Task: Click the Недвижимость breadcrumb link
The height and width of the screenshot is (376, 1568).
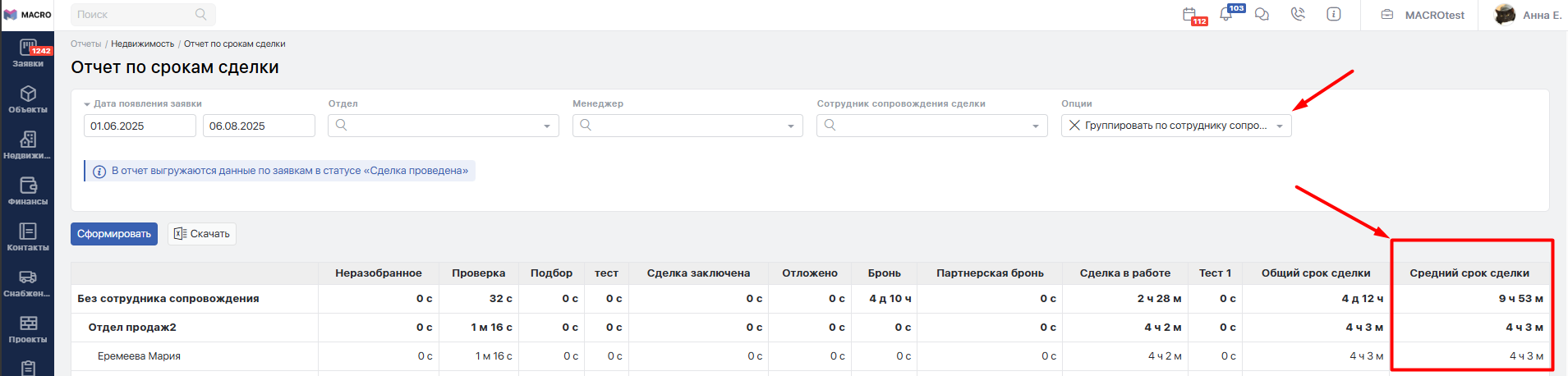Action: 142,44
